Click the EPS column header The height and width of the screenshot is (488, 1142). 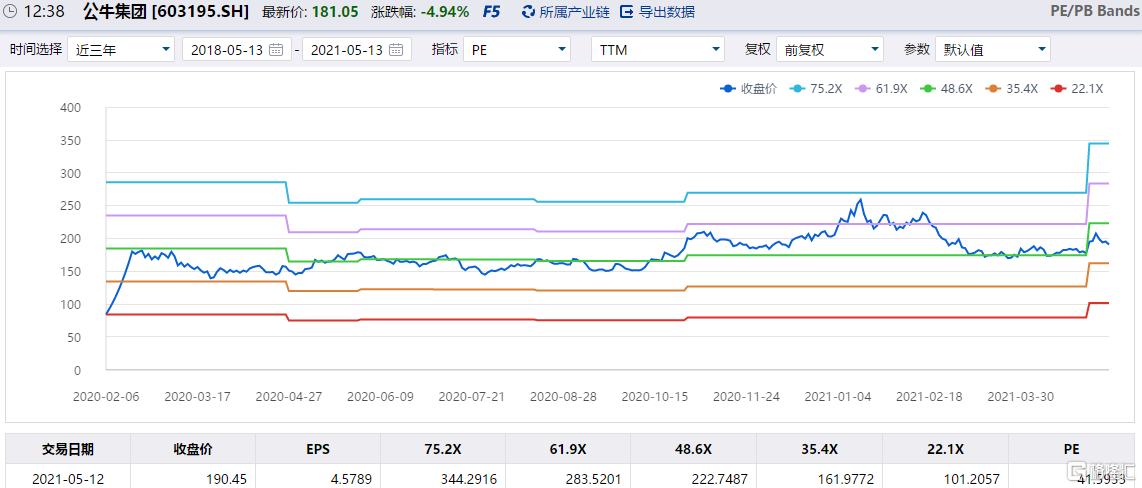pyautogui.click(x=318, y=449)
